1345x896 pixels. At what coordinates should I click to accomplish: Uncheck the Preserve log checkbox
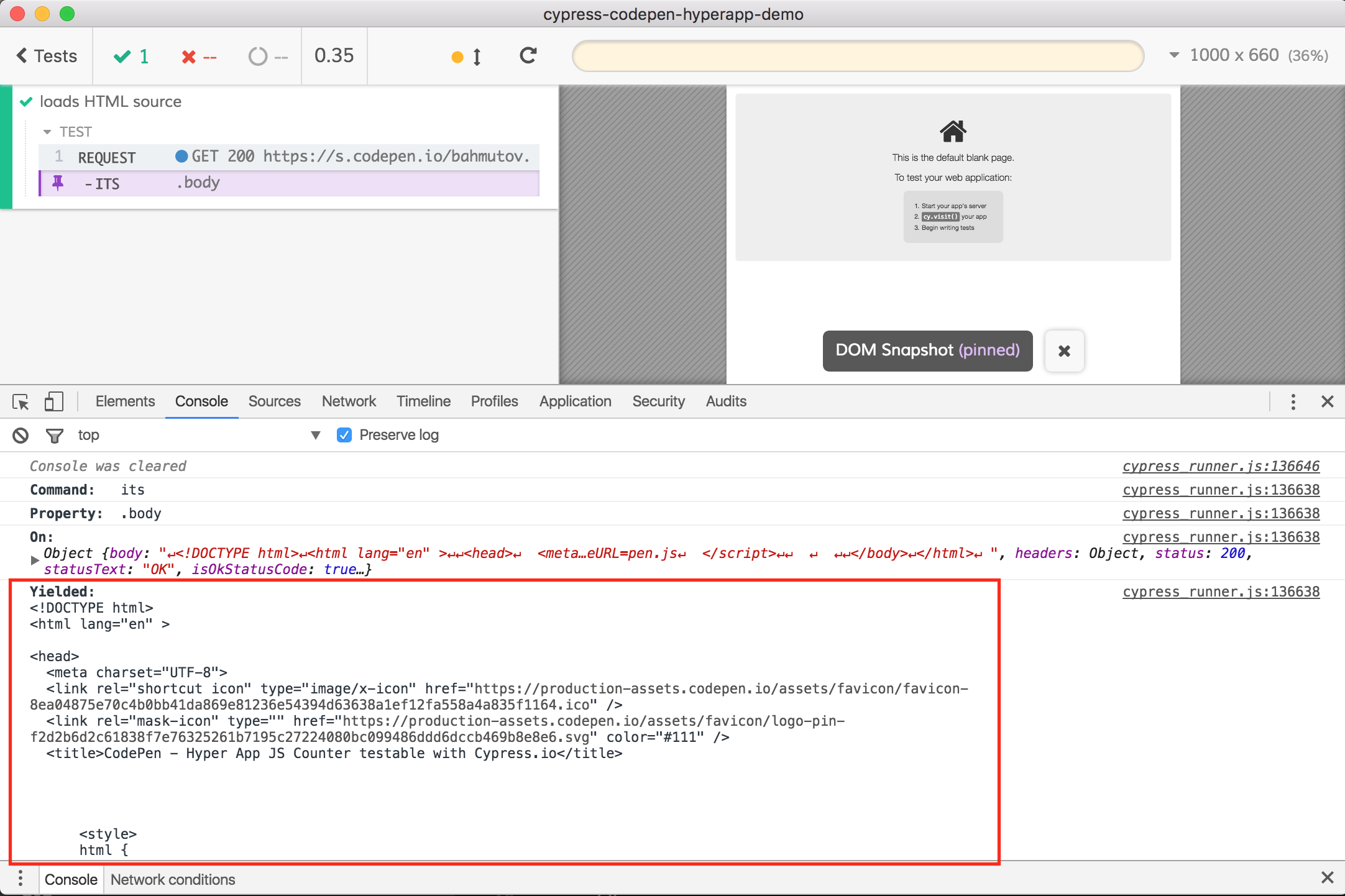coord(344,435)
